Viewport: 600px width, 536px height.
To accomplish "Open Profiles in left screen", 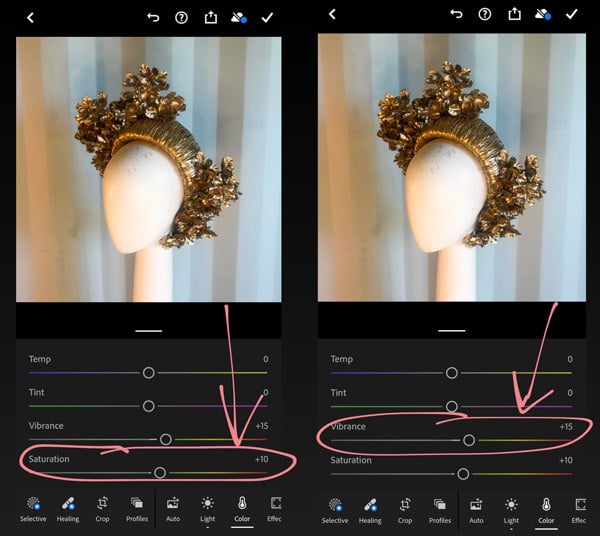I will (137, 510).
